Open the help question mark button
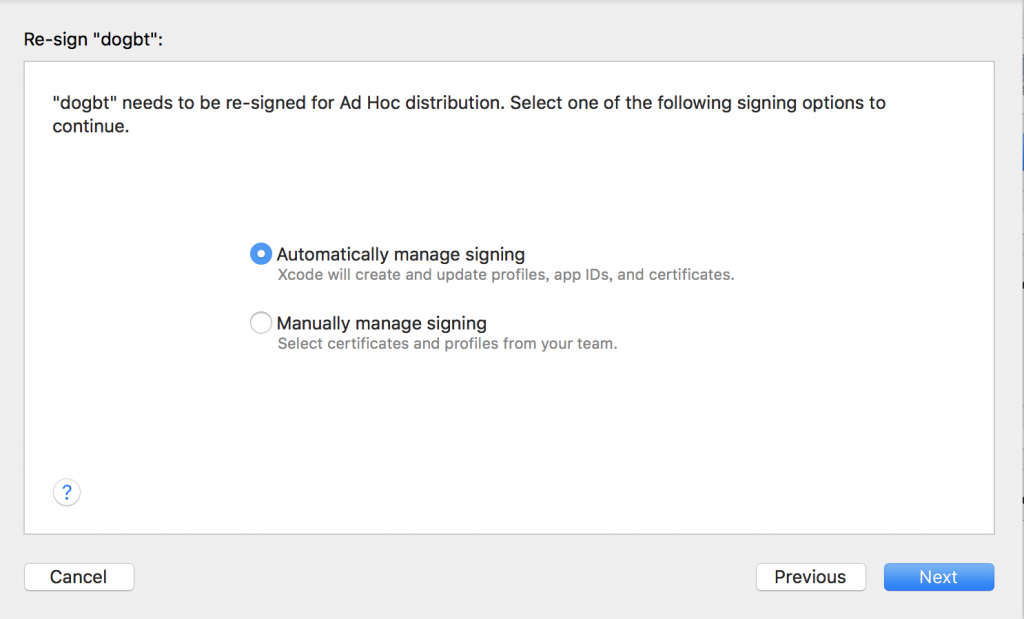 tap(66, 492)
